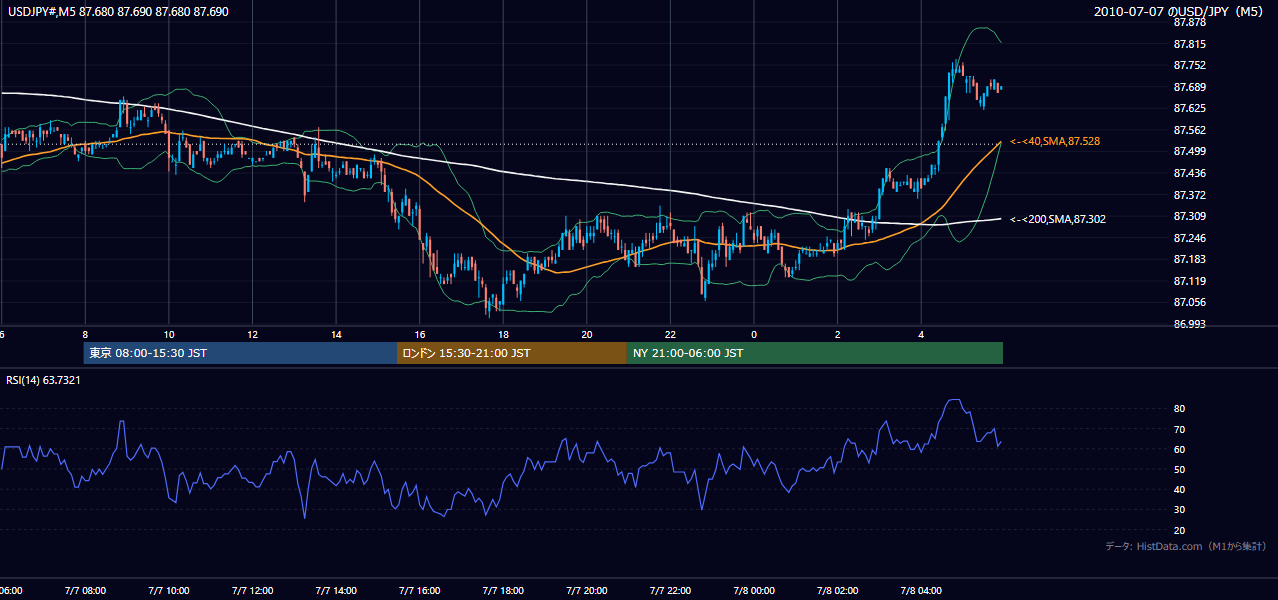Click the hour 20 tick under price chart
This screenshot has height=600, width=1278.
(587, 334)
